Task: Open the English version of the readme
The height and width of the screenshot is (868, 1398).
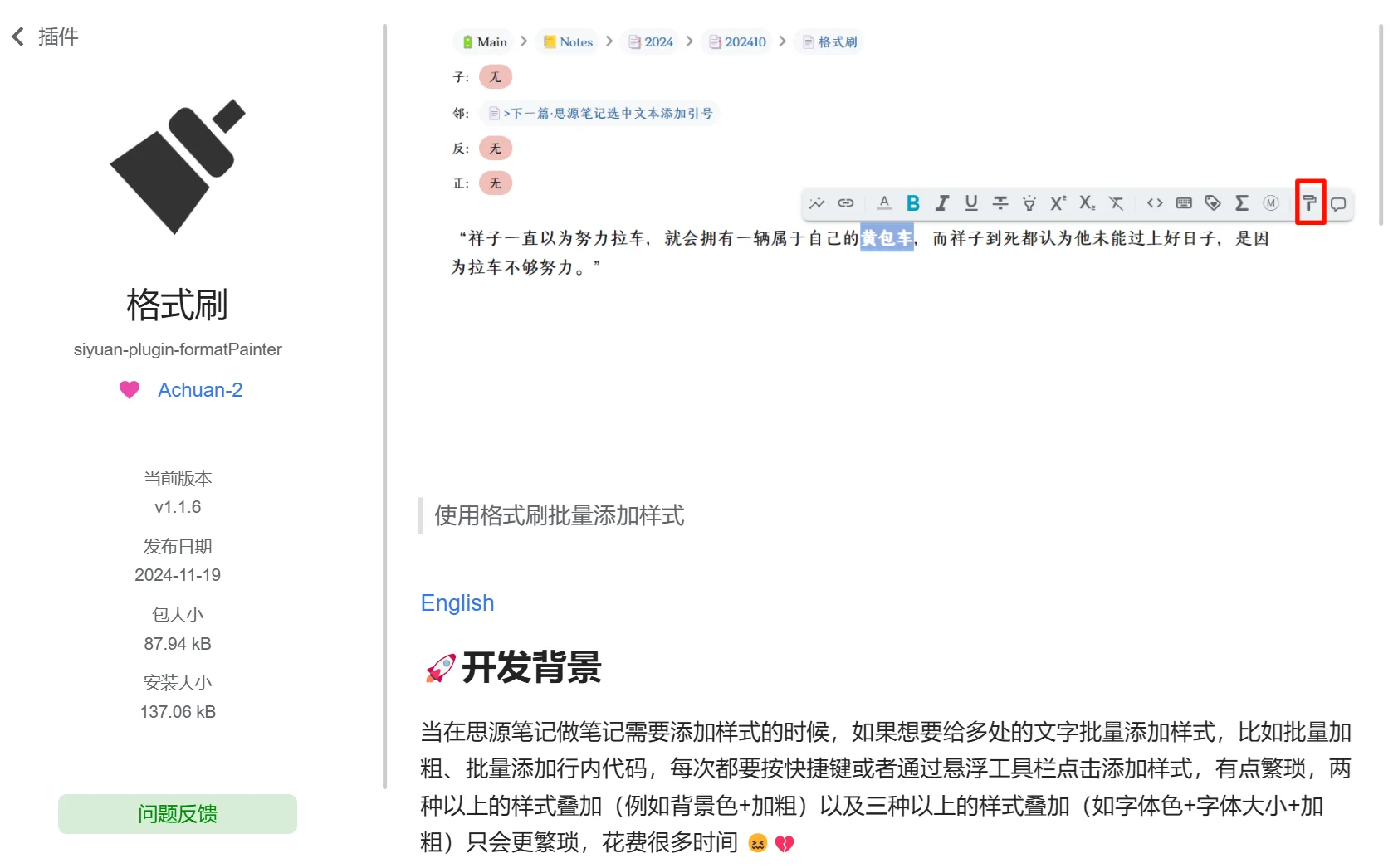Action: (457, 602)
